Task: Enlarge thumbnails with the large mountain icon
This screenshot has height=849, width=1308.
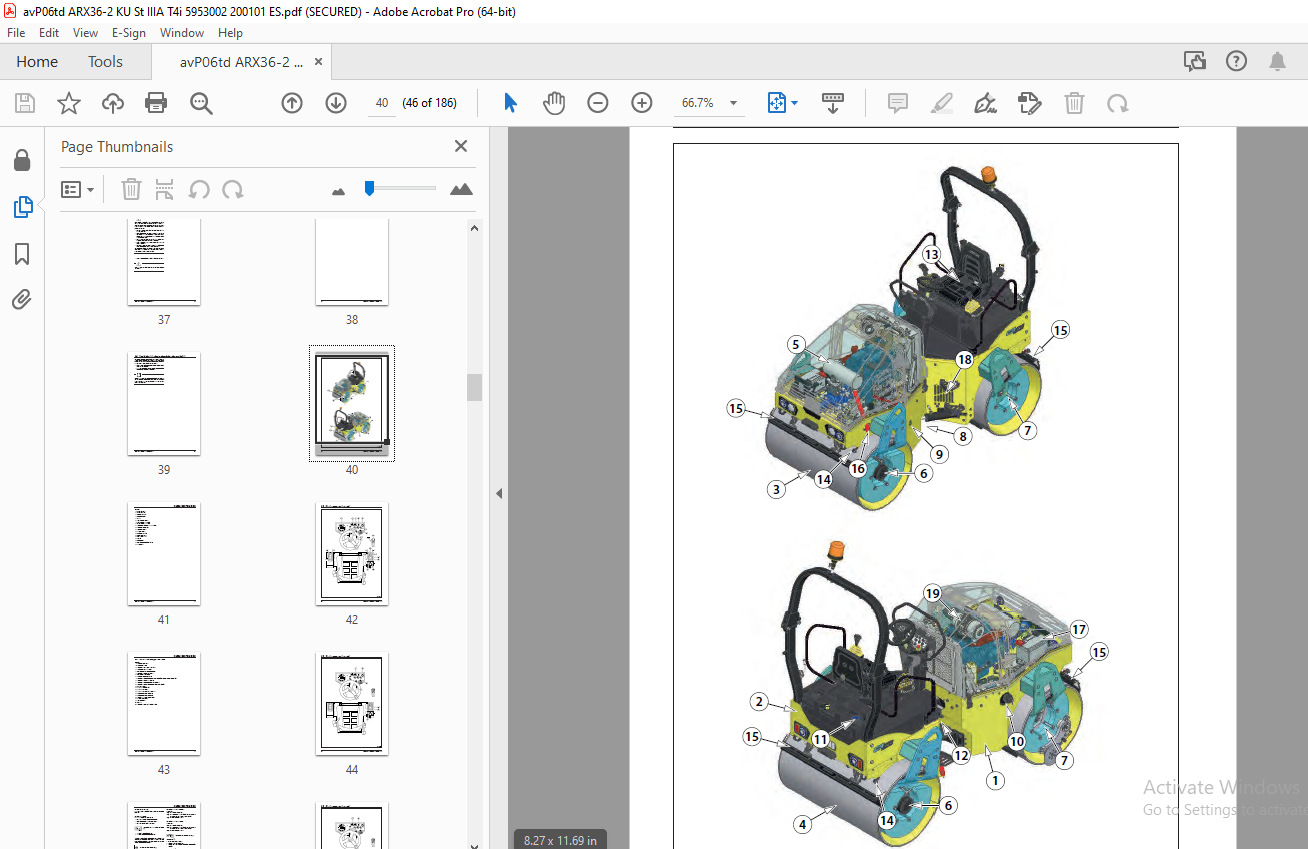Action: [461, 189]
